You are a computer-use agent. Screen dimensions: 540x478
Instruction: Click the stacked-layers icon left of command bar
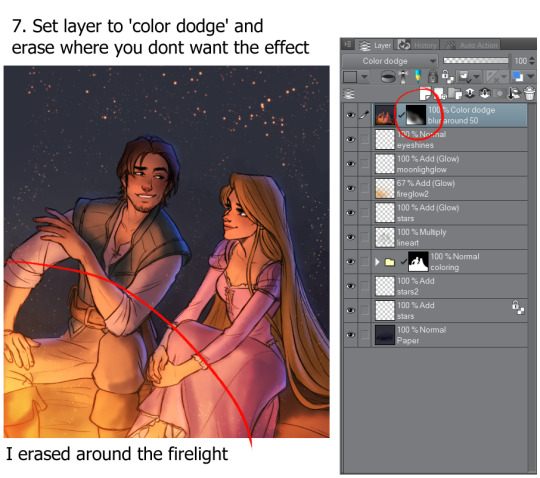click(349, 94)
